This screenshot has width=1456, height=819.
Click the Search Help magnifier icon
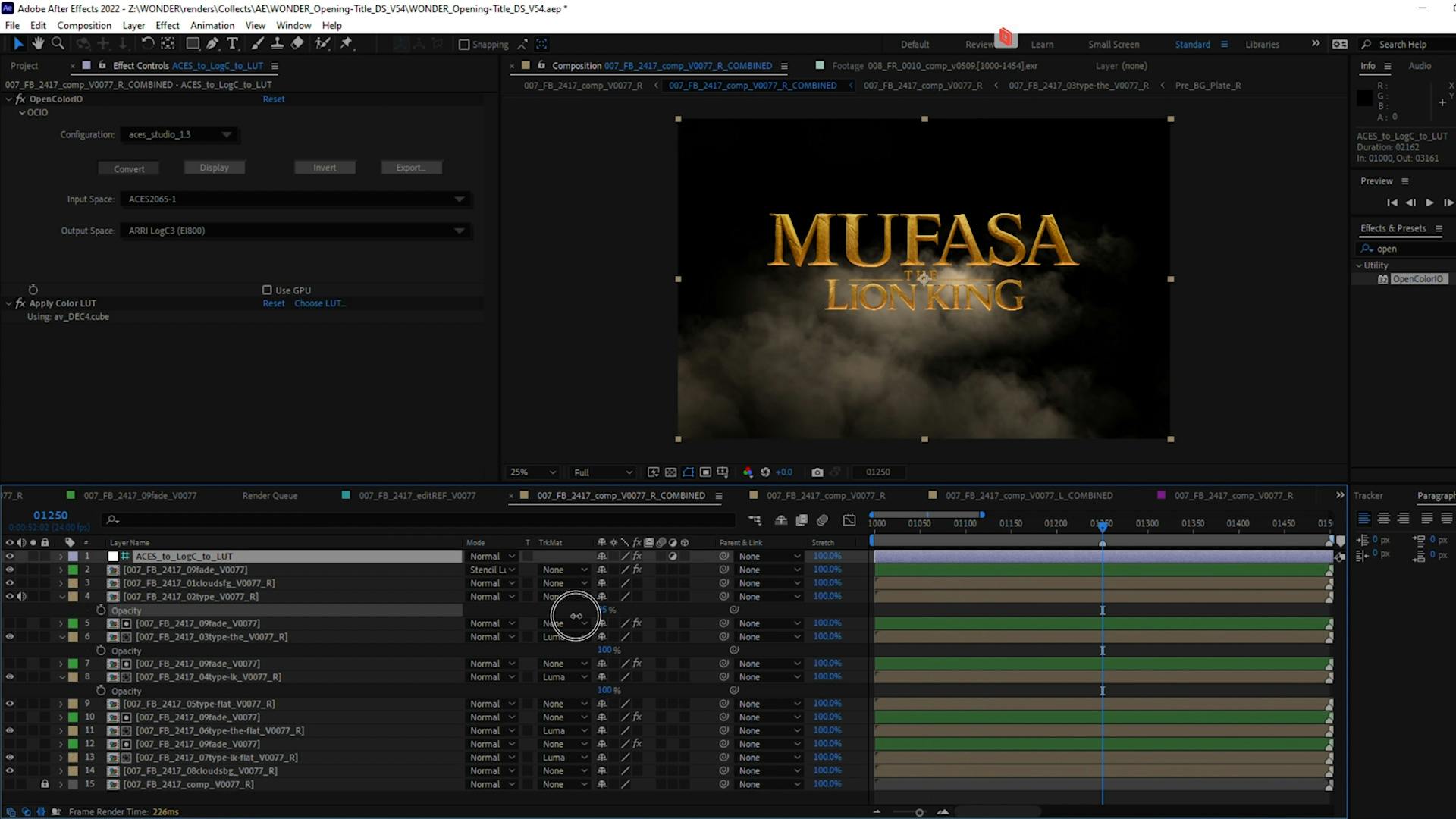tap(1367, 44)
